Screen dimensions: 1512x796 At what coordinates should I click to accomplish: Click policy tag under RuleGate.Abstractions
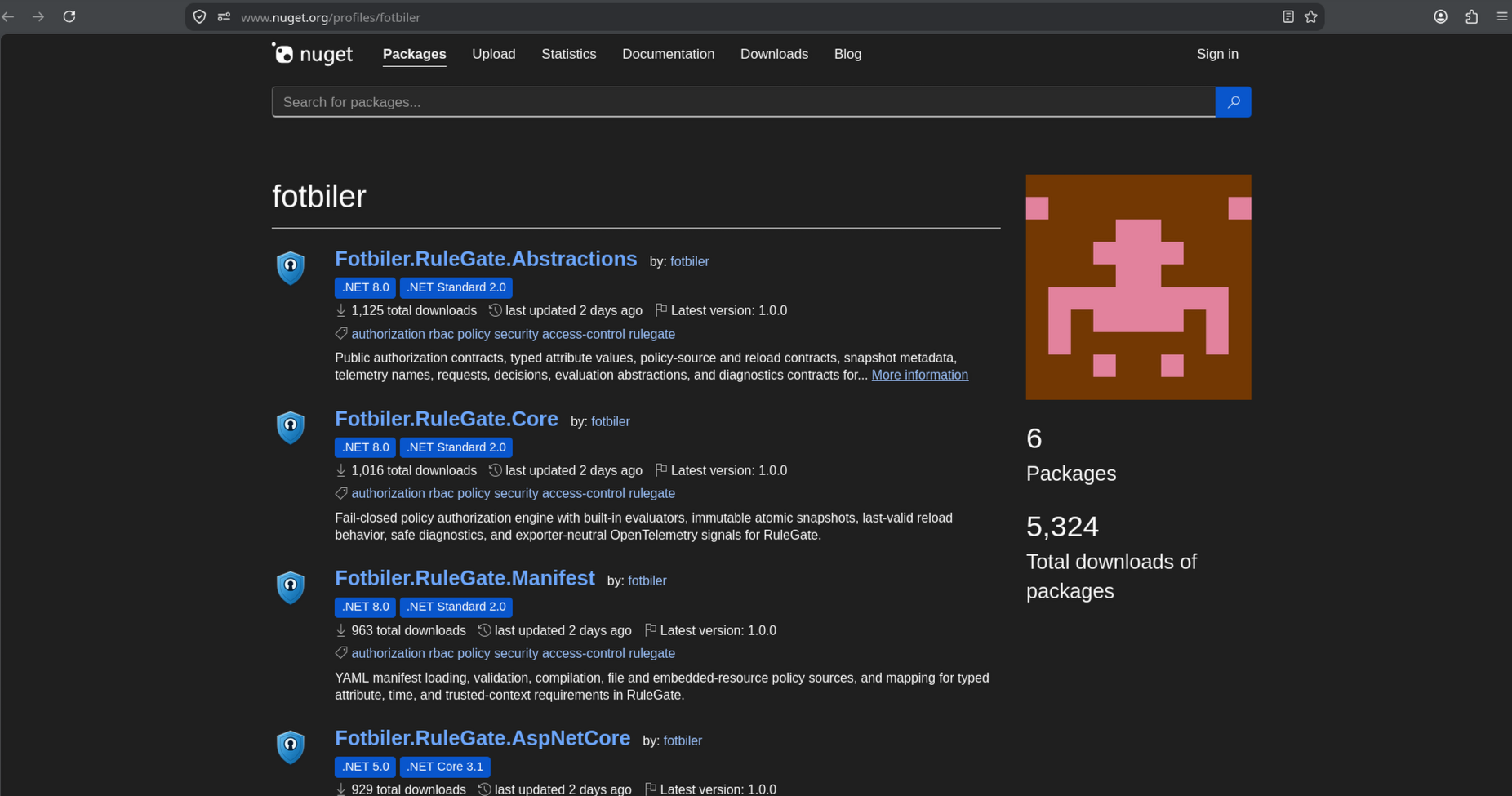474,334
